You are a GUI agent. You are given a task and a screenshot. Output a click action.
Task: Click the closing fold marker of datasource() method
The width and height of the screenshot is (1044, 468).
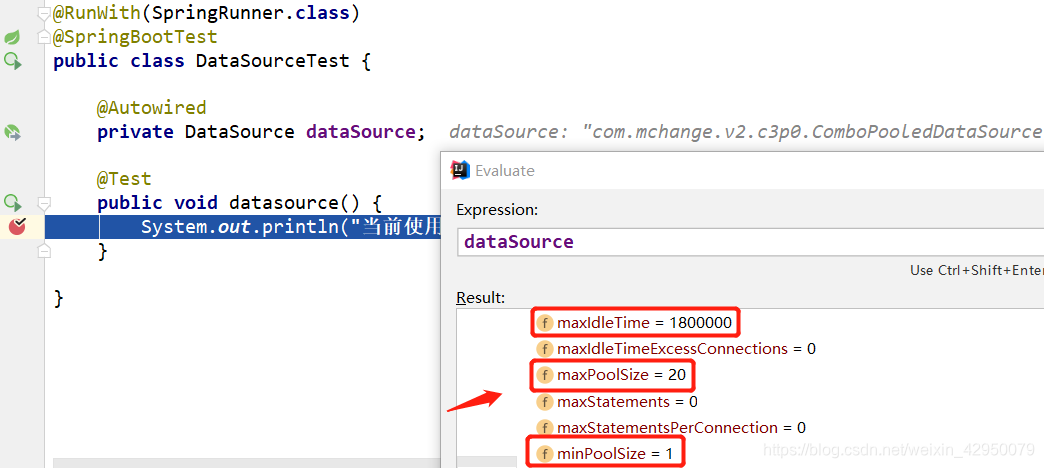pyautogui.click(x=44, y=251)
